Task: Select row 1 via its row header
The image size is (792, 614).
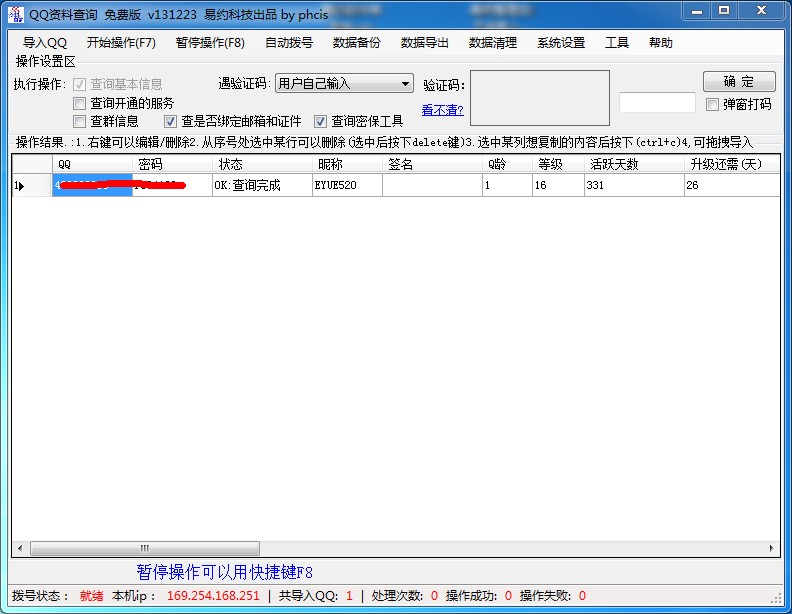Action: [x=32, y=185]
